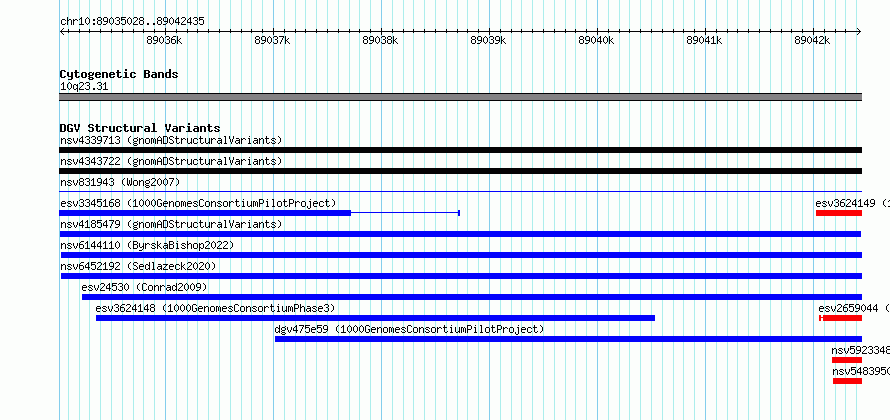The height and width of the screenshot is (420, 890).
Task: Click the chr10:89035028..89042435 region label
Action: coord(132,22)
